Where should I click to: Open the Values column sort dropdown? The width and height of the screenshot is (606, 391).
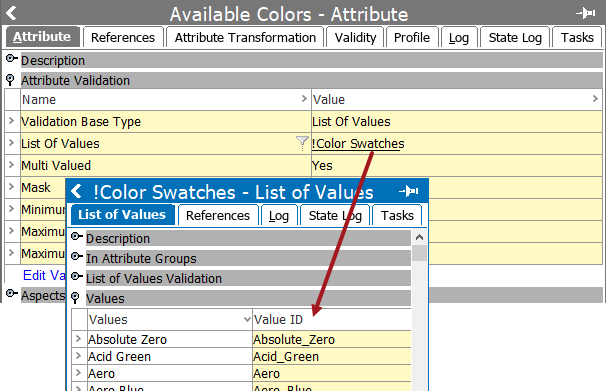(x=247, y=320)
